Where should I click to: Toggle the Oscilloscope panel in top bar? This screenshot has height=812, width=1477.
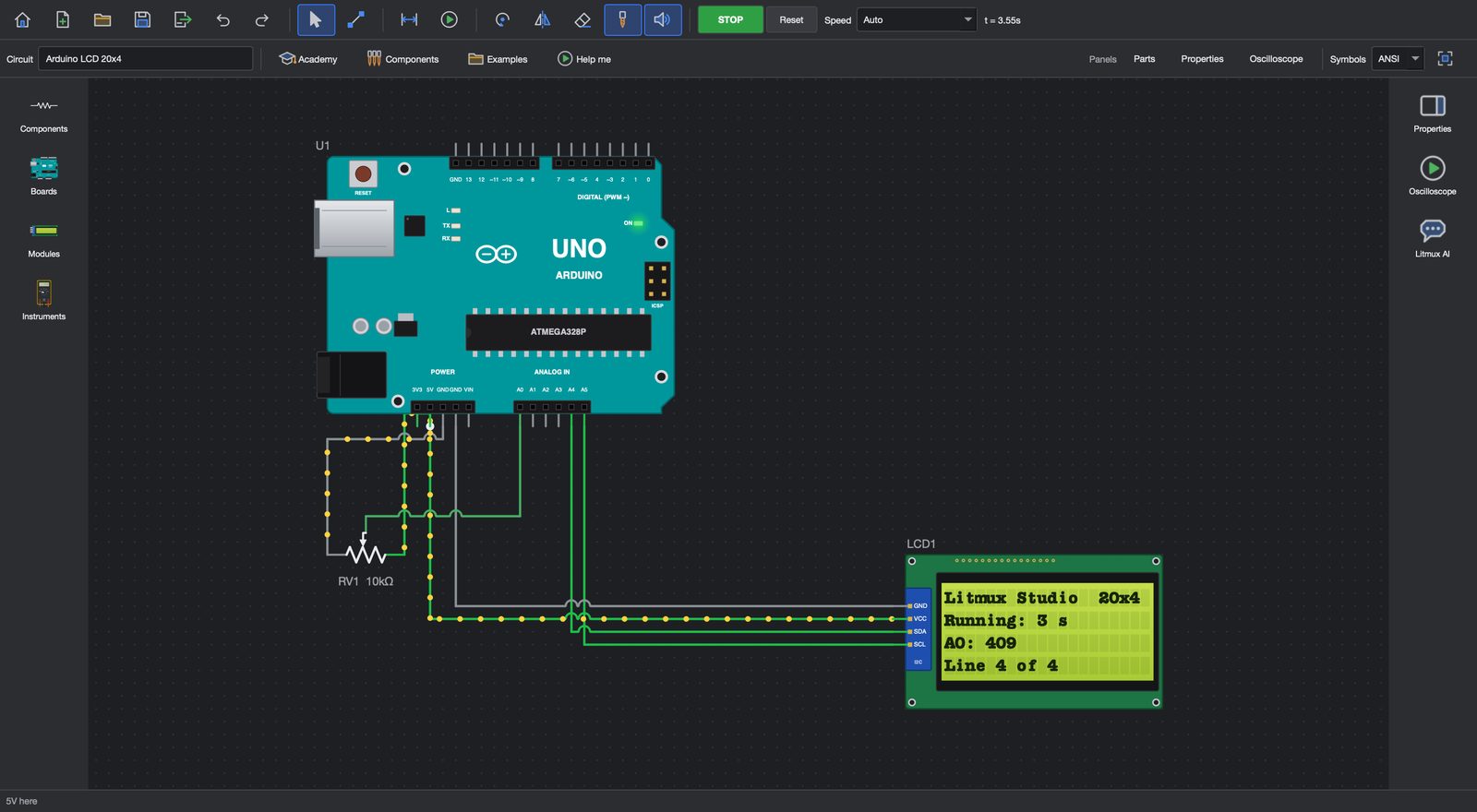click(1276, 59)
